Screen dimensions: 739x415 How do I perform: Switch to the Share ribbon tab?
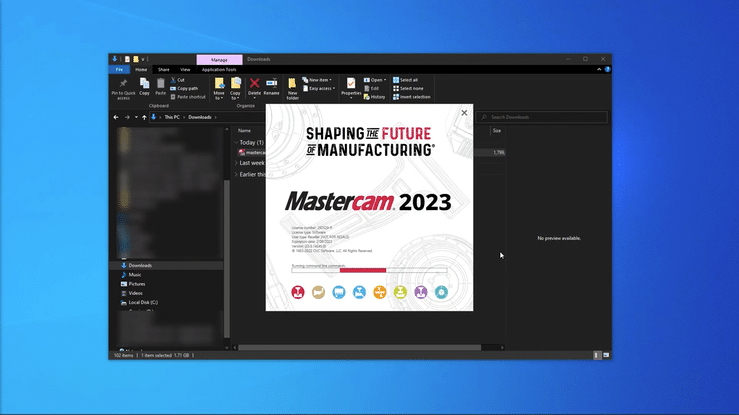click(x=164, y=70)
